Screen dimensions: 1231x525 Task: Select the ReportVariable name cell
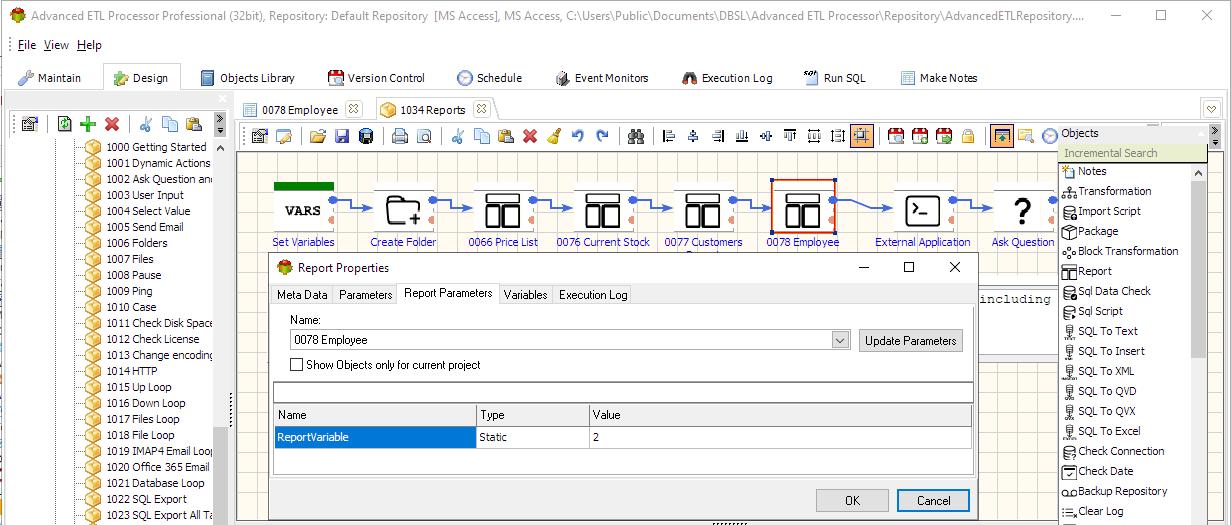coord(375,437)
